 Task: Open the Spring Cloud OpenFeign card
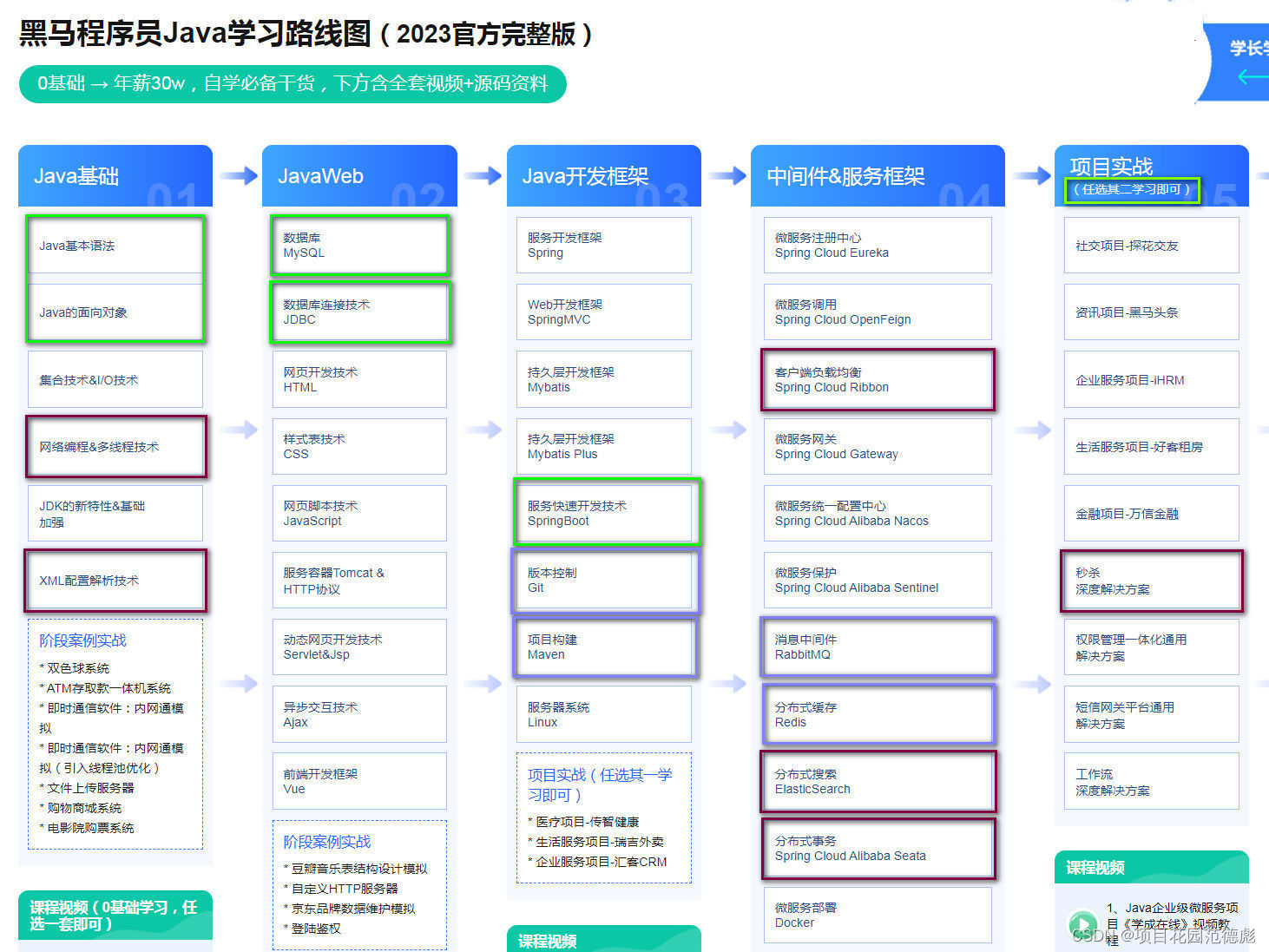coord(878,312)
